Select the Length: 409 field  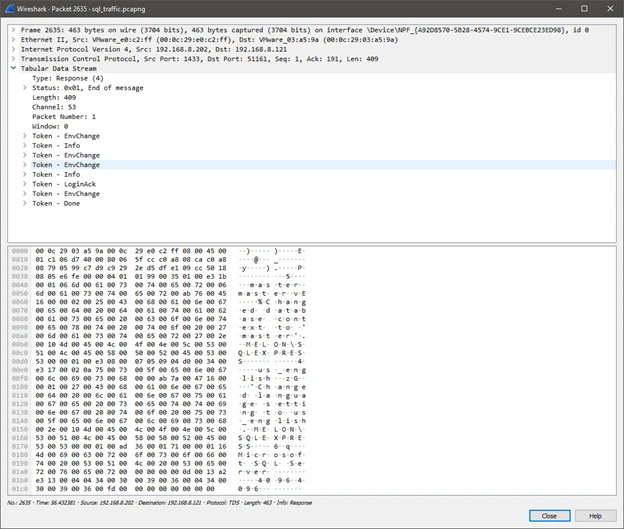pyautogui.click(x=54, y=98)
